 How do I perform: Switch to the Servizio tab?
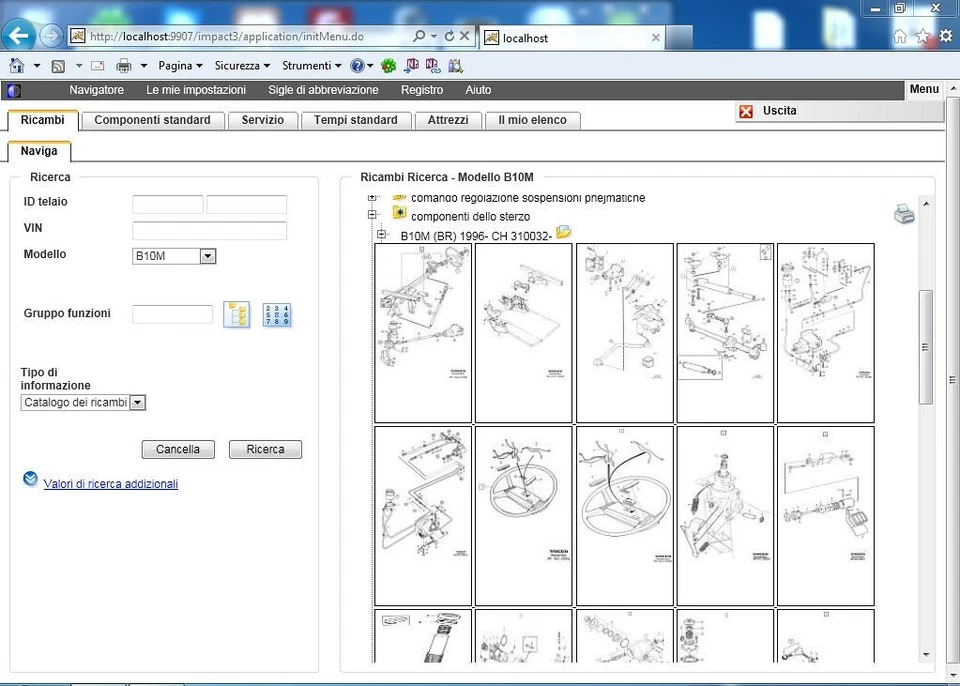pos(262,120)
